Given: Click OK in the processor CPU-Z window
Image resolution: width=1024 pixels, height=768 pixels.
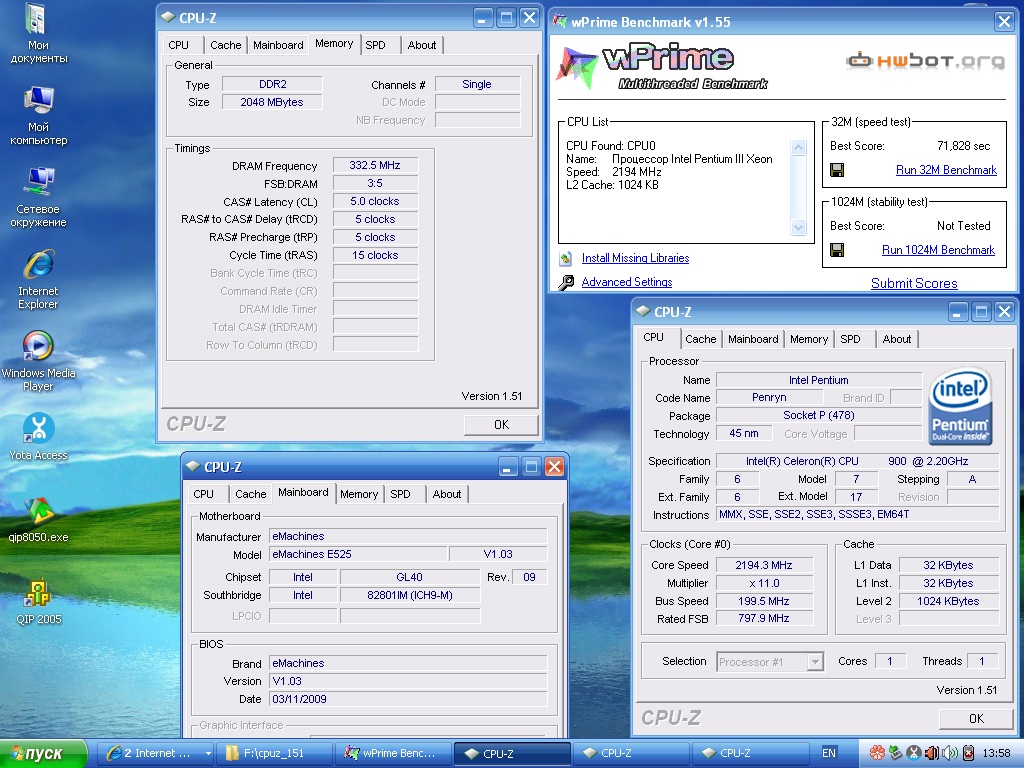Looking at the screenshot, I should [976, 719].
